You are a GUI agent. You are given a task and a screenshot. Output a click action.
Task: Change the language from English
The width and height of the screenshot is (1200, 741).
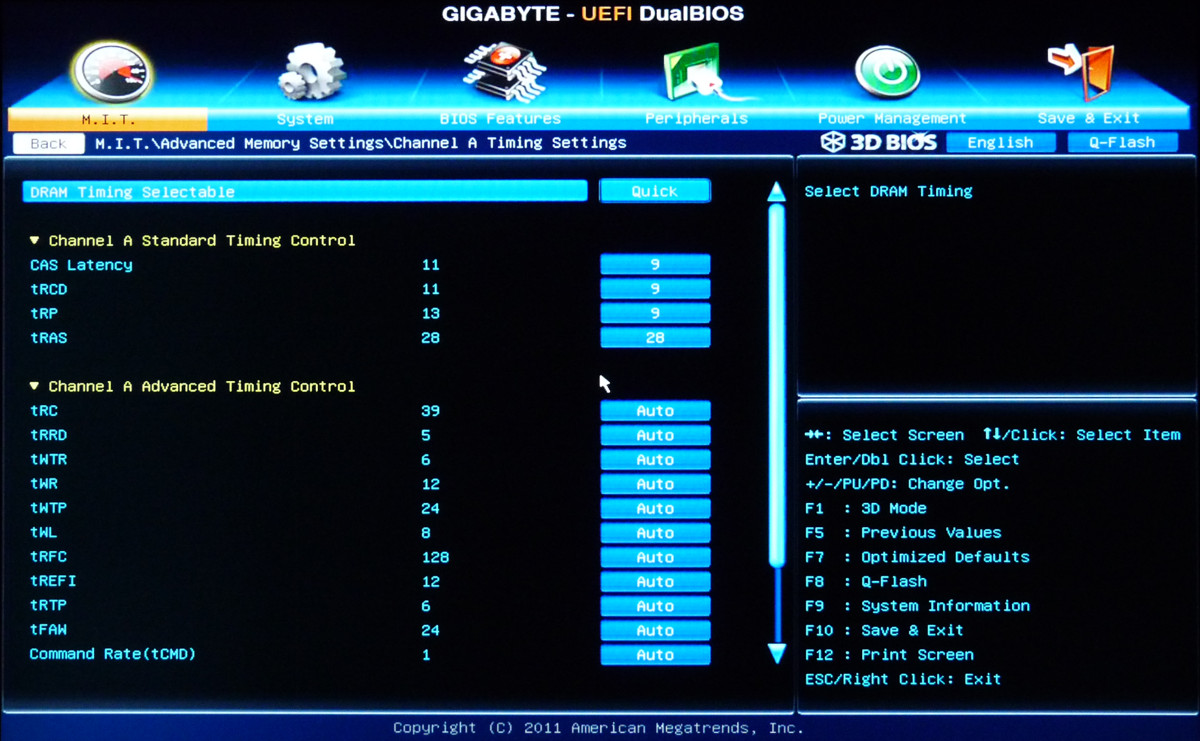(1000, 143)
